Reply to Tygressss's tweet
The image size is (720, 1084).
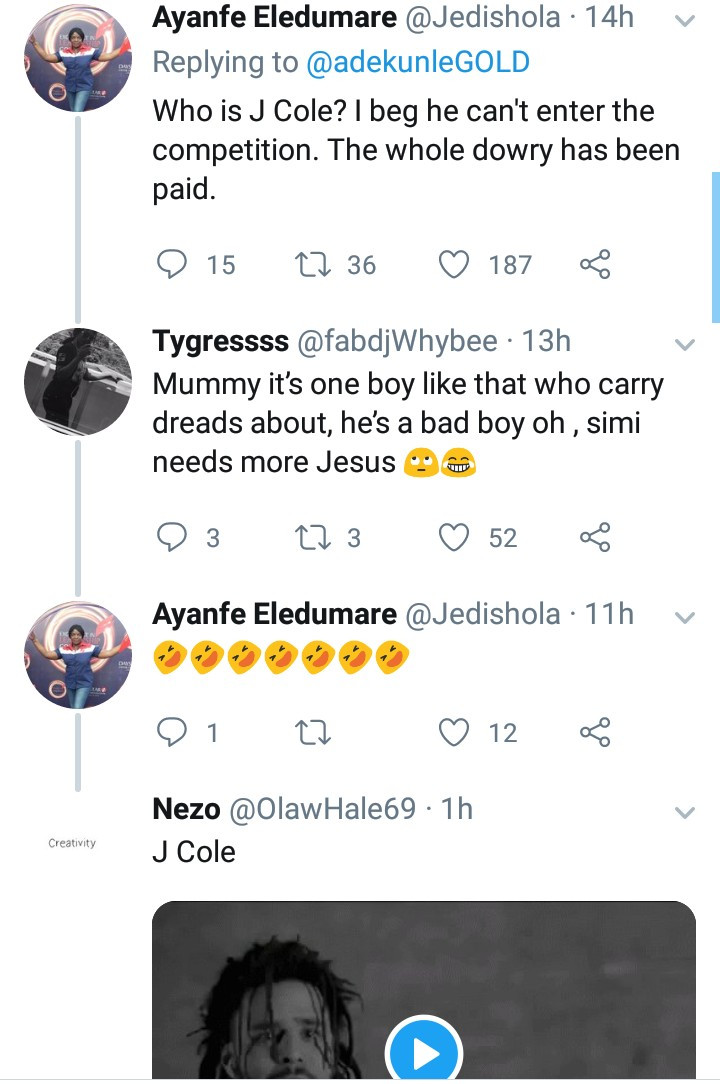174,538
